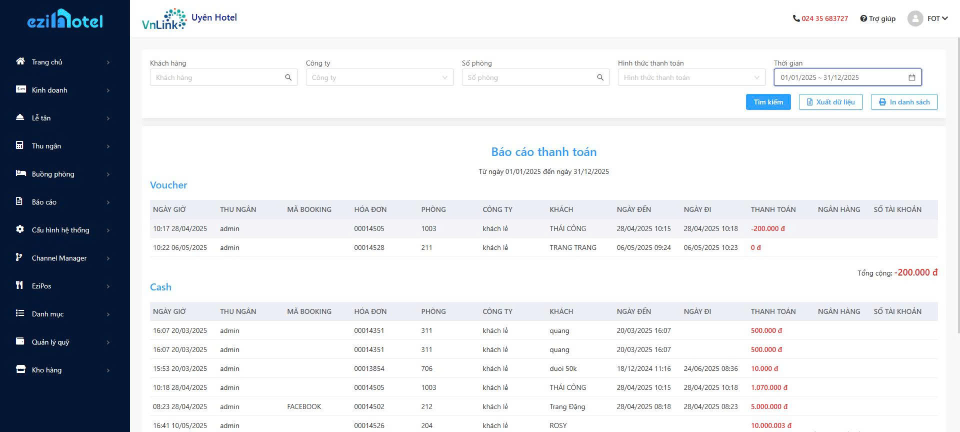The height and width of the screenshot is (432, 960).
Task: Click hotline 024 35 683727 link
Action: click(825, 19)
